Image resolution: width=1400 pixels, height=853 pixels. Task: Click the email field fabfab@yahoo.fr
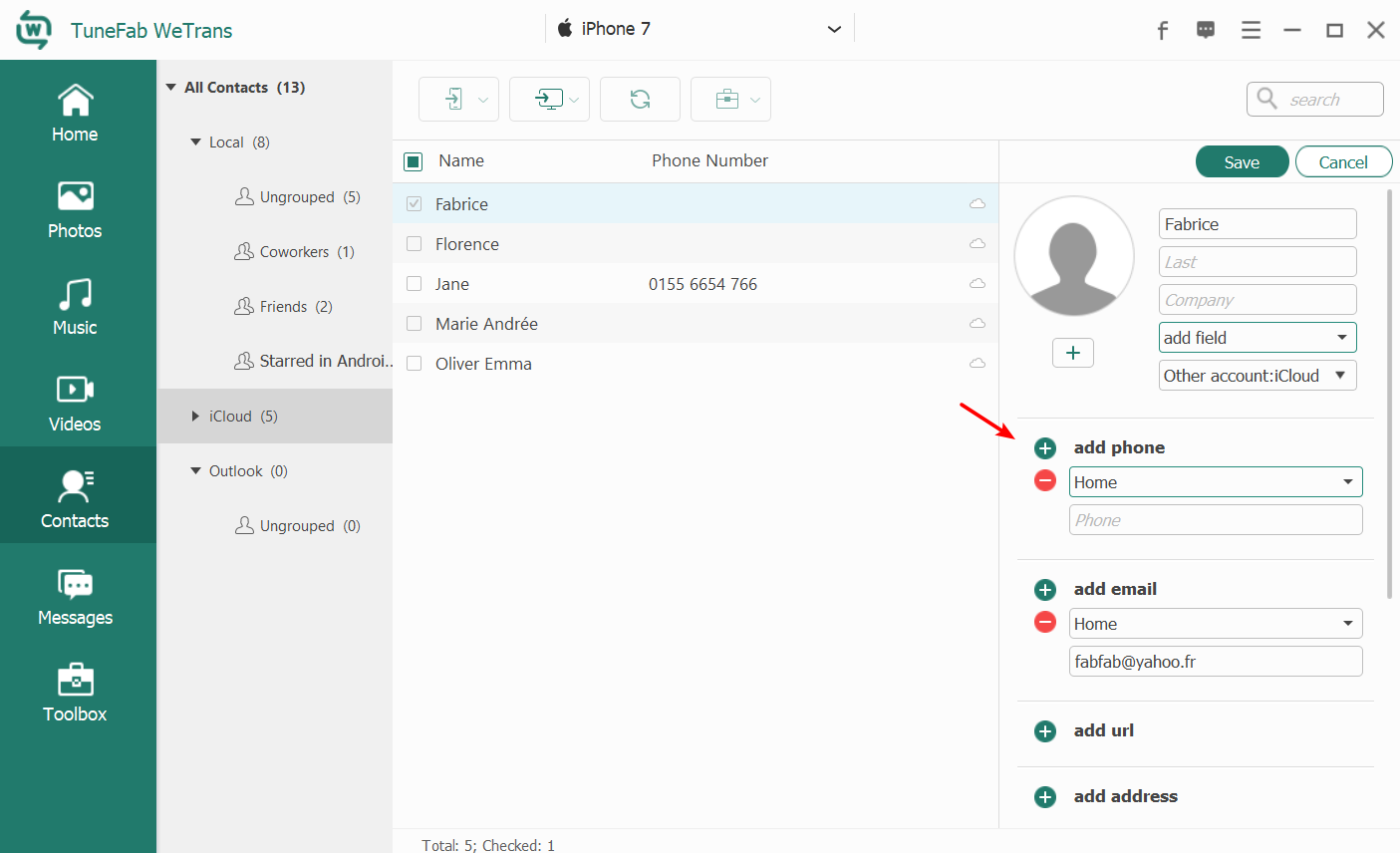pos(1216,662)
